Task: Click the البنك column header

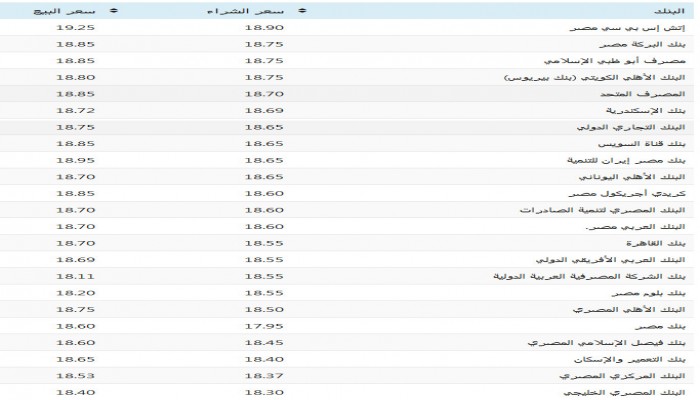Action: tap(669, 11)
